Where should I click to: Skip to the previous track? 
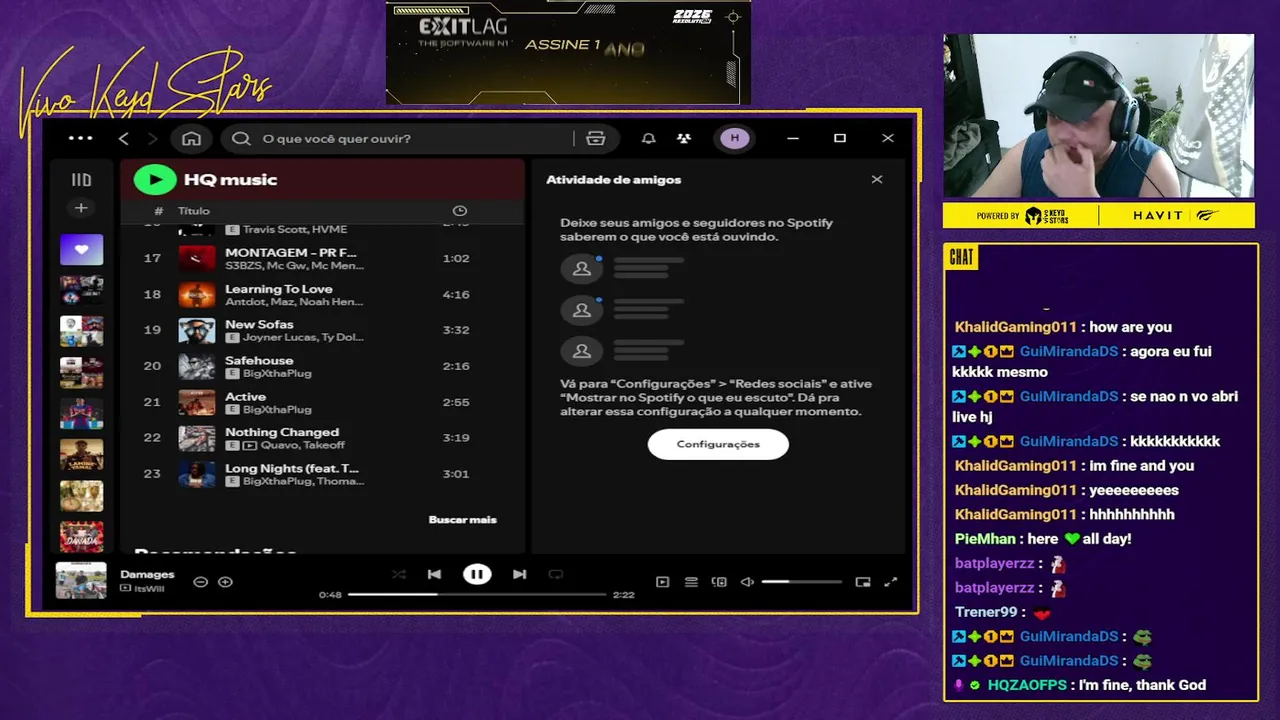click(x=434, y=574)
